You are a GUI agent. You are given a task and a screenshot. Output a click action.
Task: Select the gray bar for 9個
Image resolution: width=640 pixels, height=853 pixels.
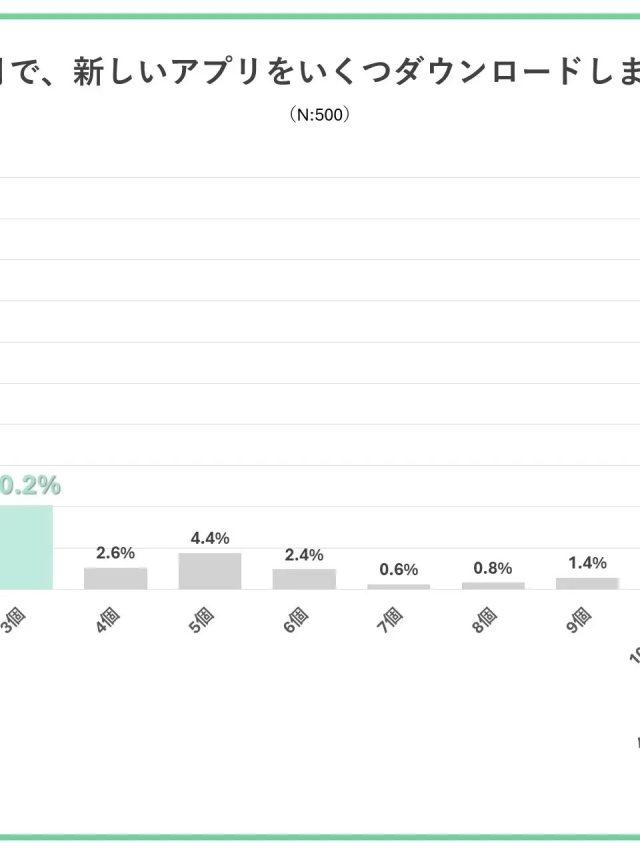pyautogui.click(x=587, y=583)
